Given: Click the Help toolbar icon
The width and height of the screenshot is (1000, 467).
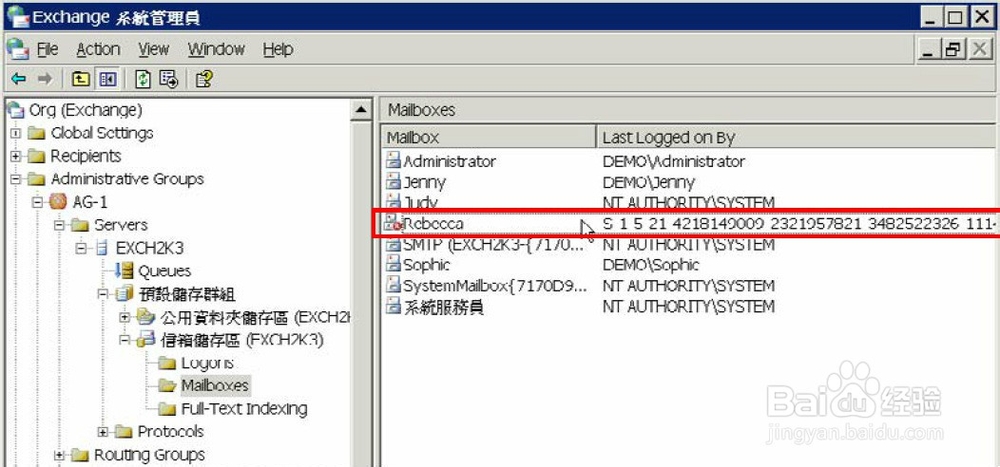Looking at the screenshot, I should 203,79.
